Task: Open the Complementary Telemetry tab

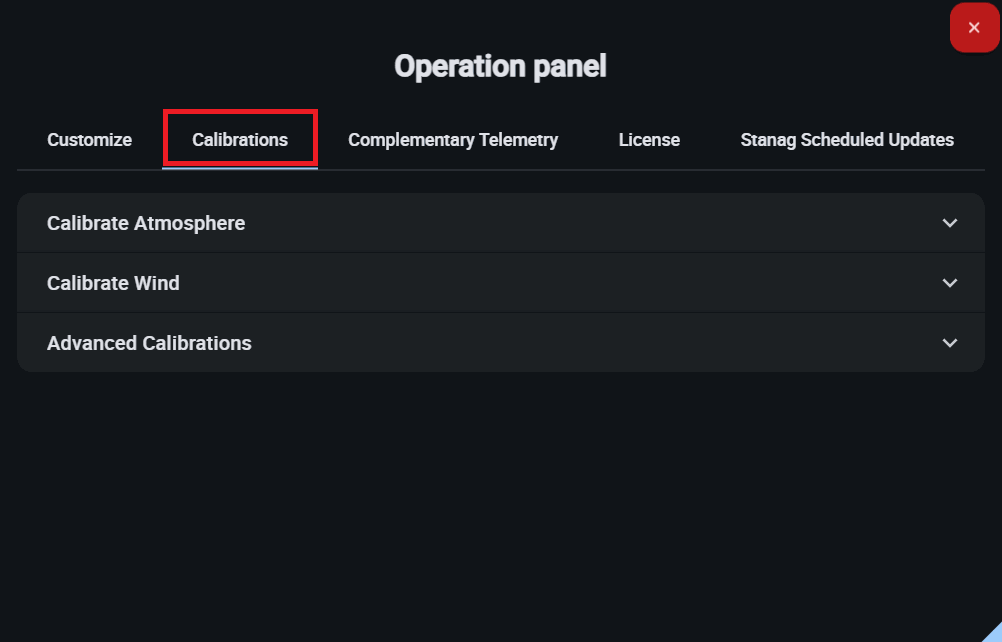Action: (453, 140)
